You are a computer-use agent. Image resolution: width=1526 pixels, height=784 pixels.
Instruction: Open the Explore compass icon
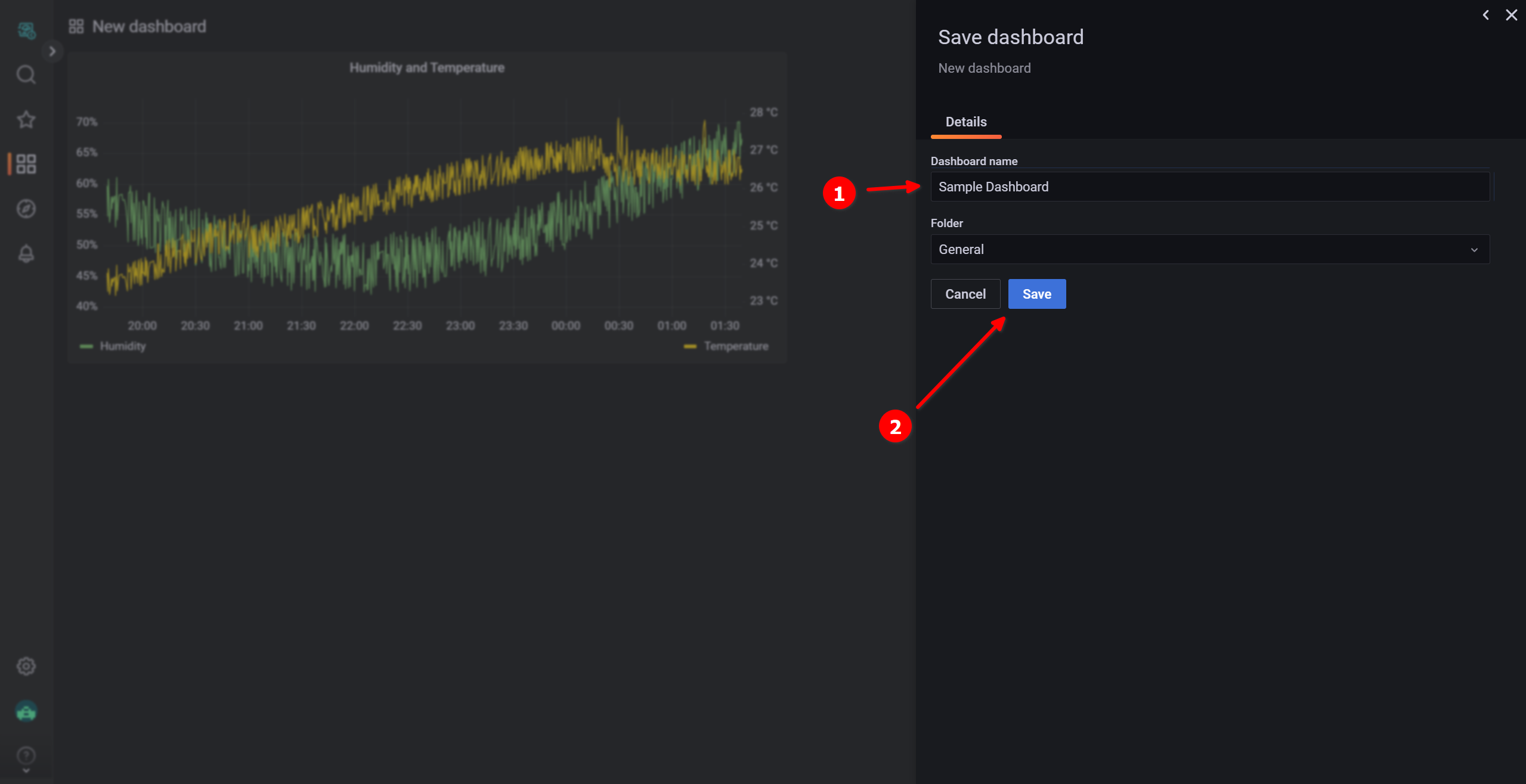(x=26, y=209)
